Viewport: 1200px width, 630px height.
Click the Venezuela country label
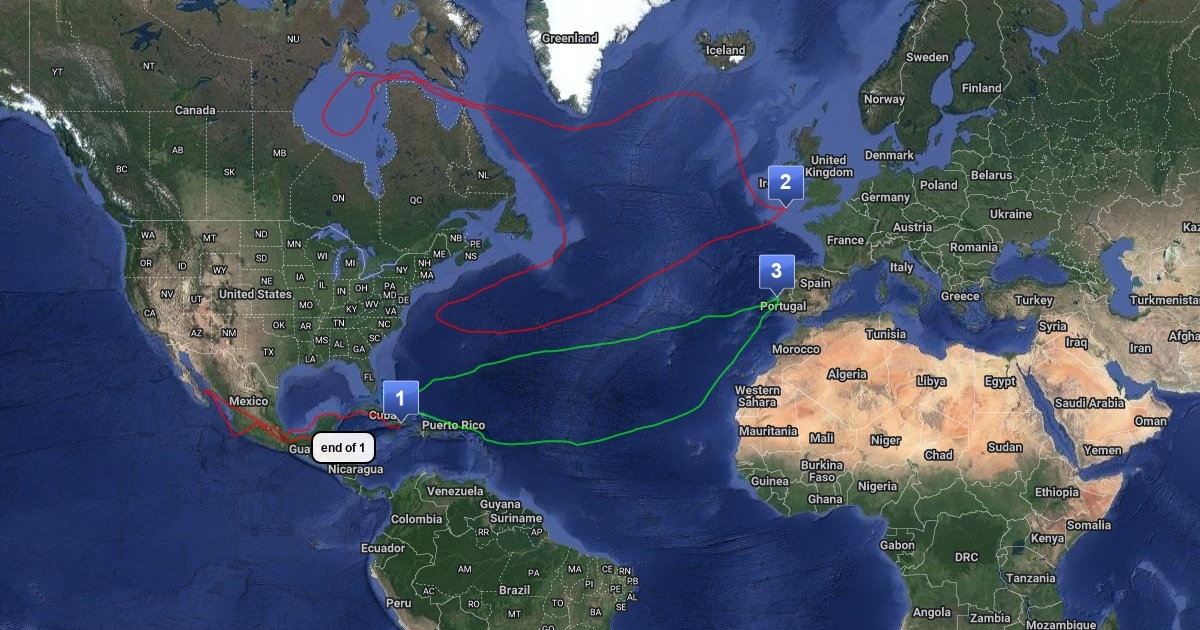coord(455,491)
